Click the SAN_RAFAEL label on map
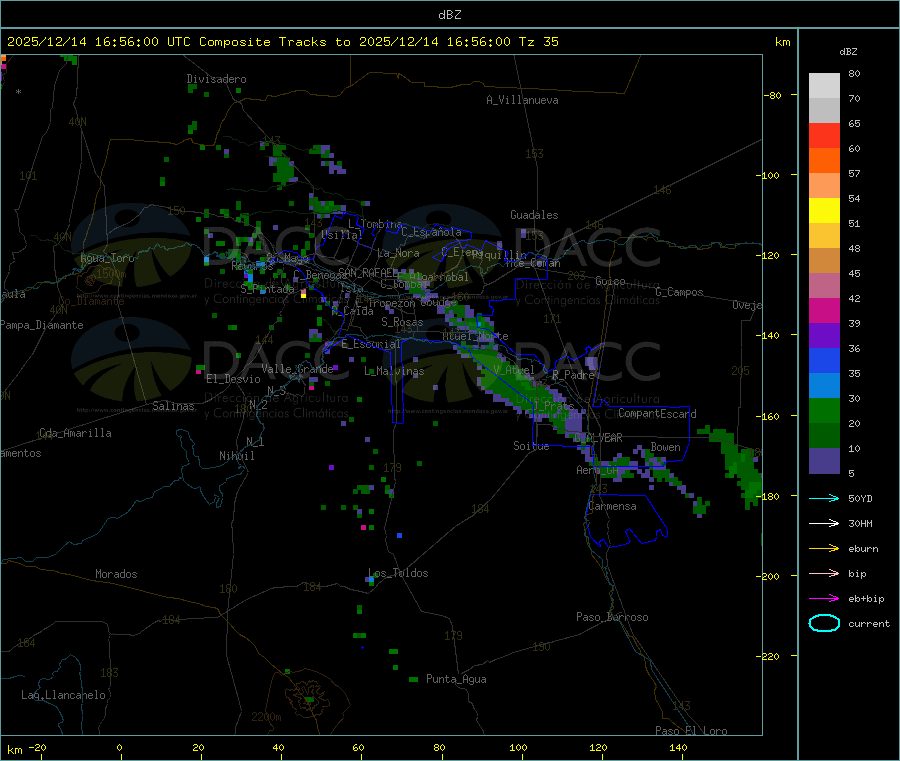This screenshot has height=761, width=900. click(x=368, y=272)
